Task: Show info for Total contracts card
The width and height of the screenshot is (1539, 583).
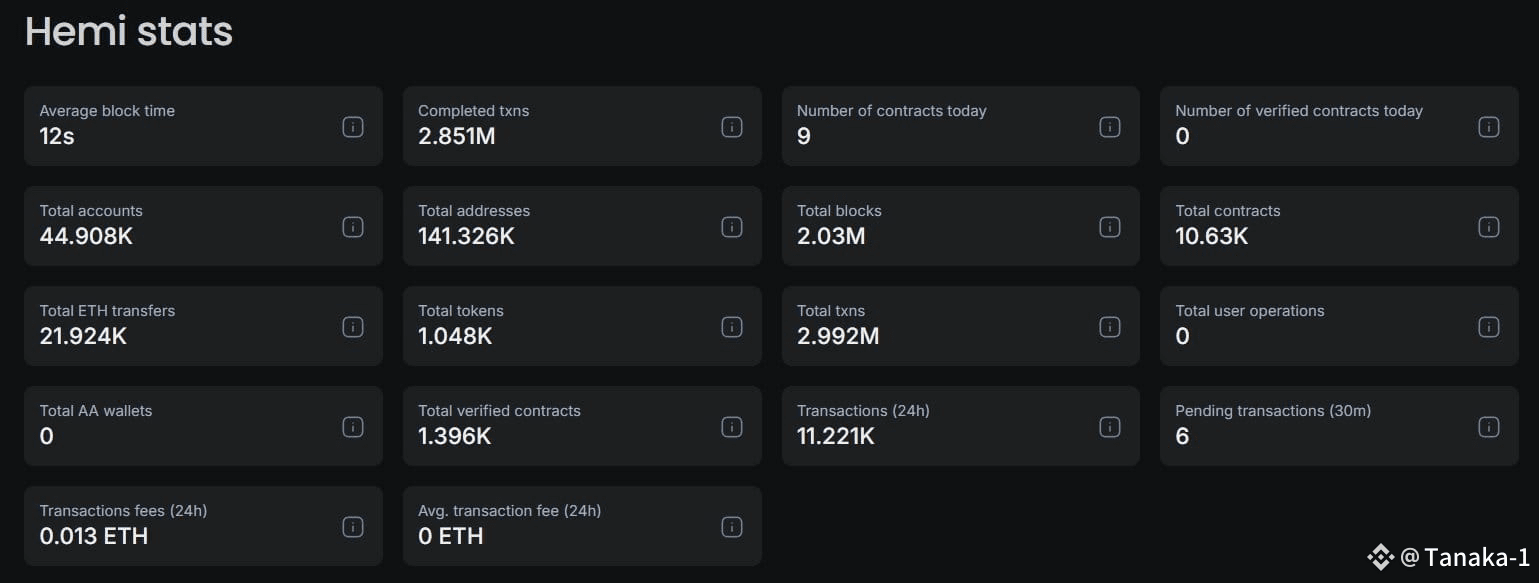Action: pyautogui.click(x=1489, y=227)
